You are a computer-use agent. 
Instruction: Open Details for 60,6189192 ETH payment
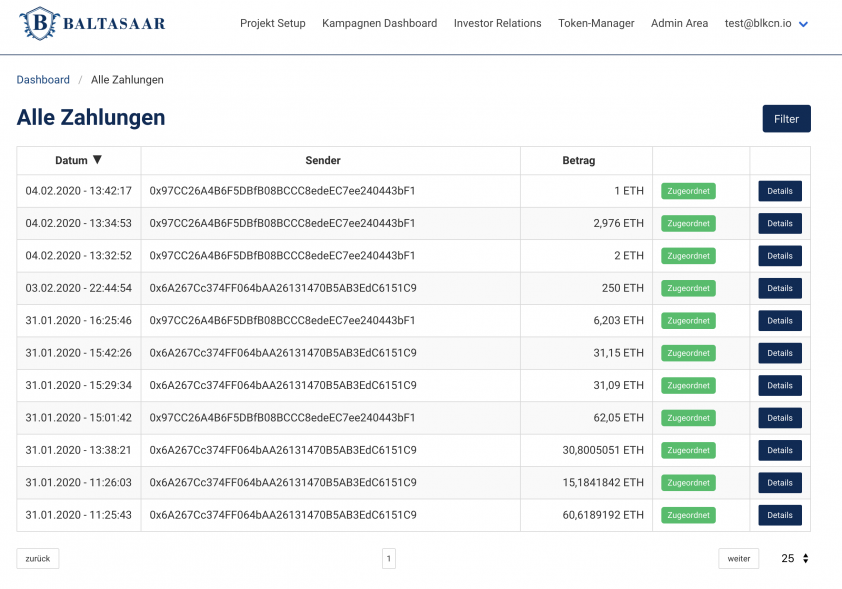(780, 515)
